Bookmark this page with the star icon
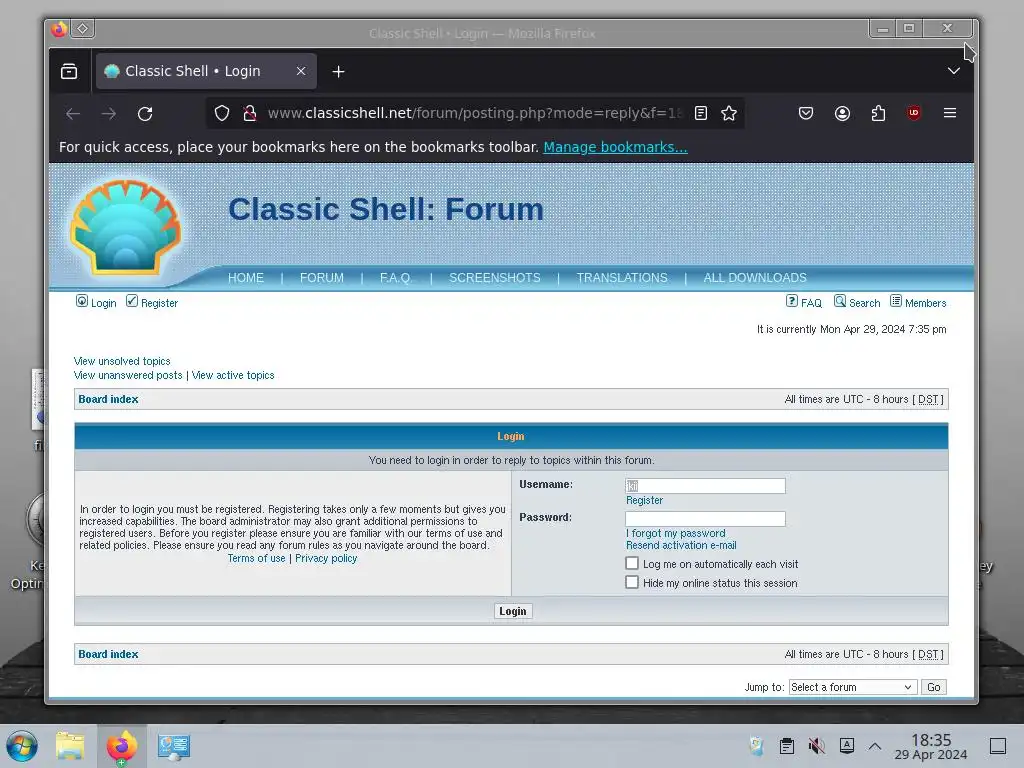The height and width of the screenshot is (768, 1024). coord(729,114)
